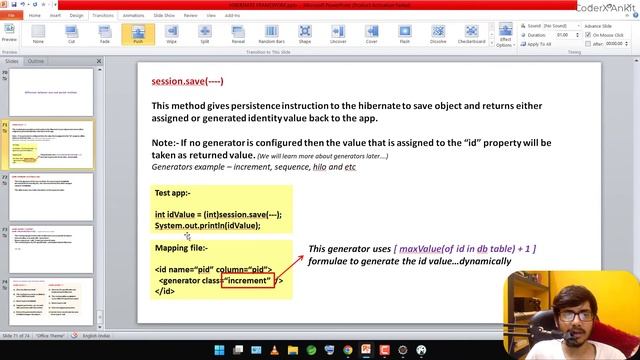
Task: Click the After time input field
Action: [x=614, y=44]
